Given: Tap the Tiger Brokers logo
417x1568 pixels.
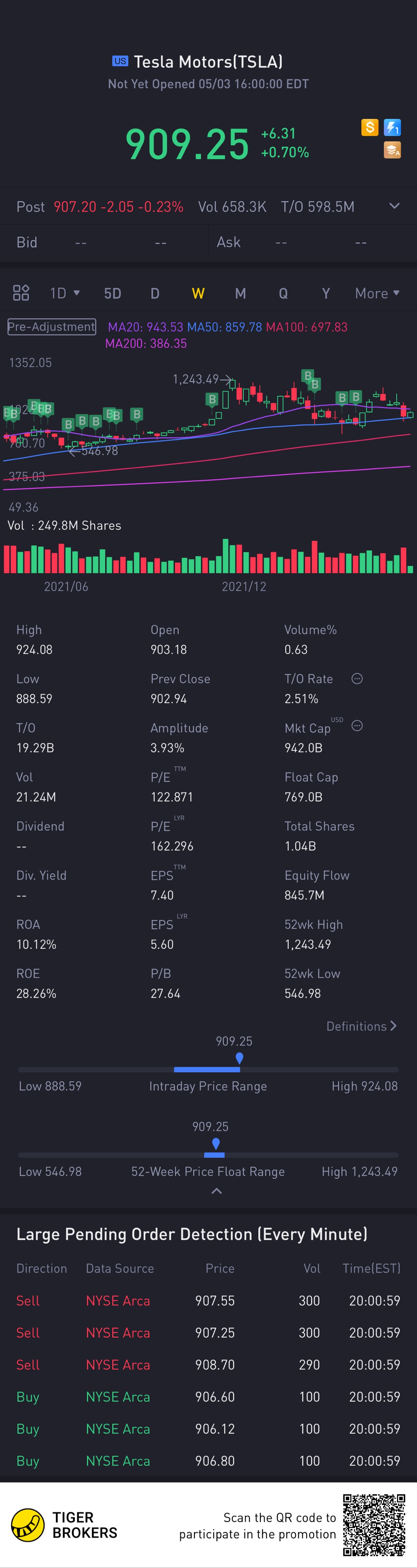Looking at the screenshot, I should (64, 1525).
